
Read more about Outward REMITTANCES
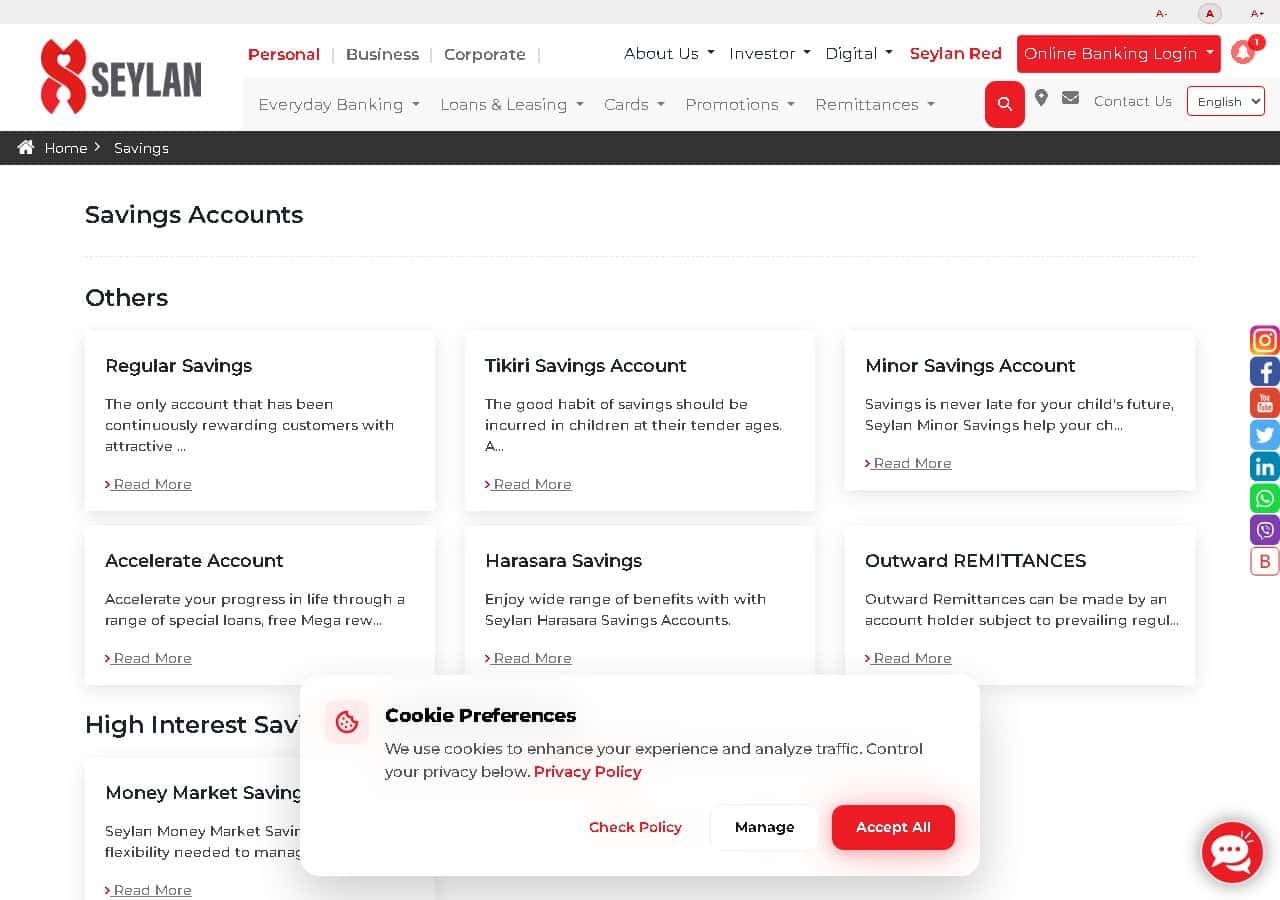(x=908, y=658)
